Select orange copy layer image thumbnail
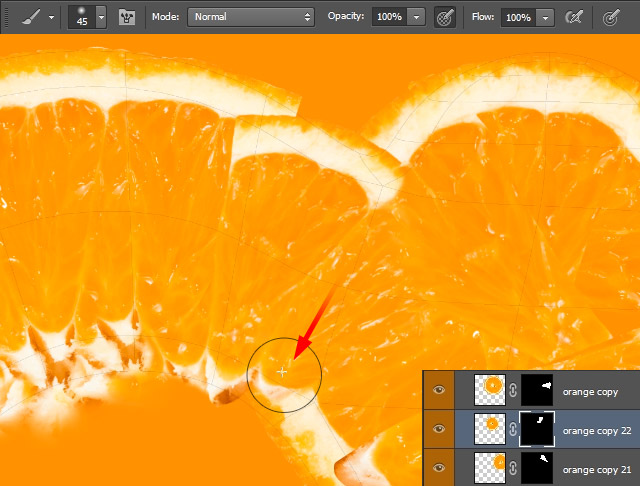 pos(490,390)
